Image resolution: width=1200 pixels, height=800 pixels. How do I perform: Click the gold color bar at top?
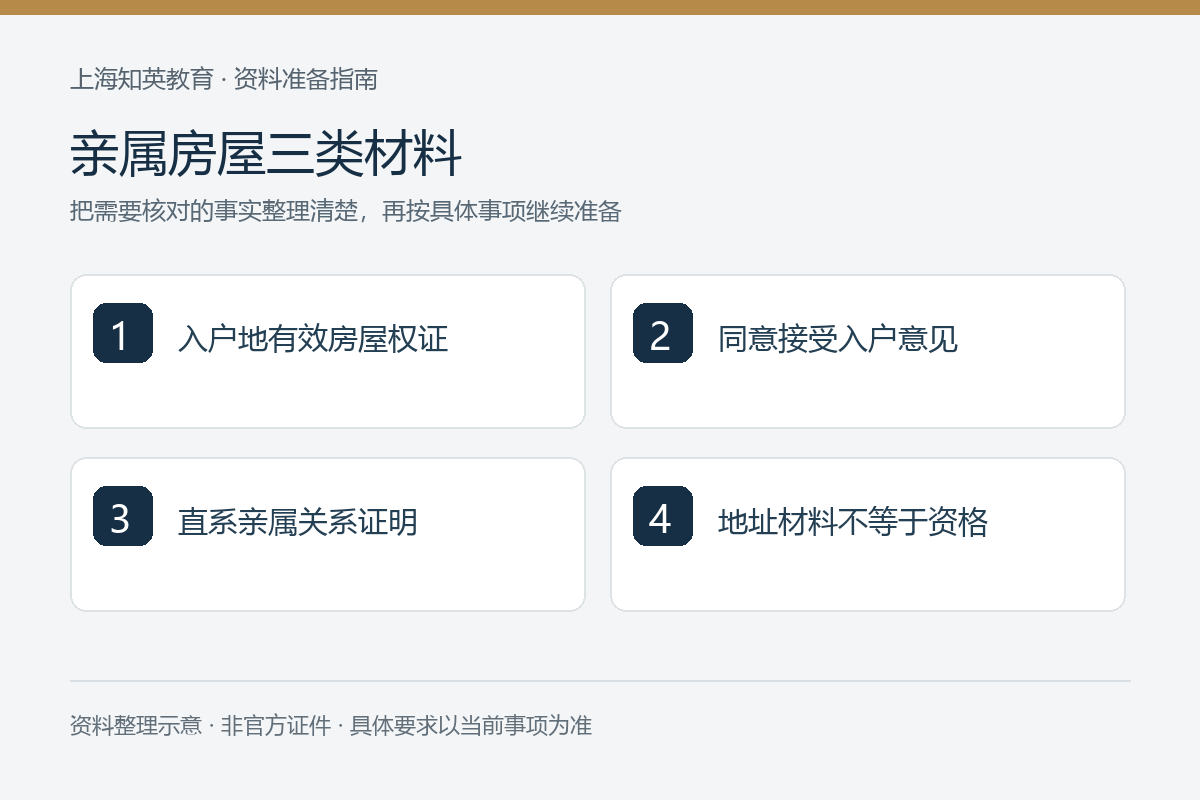point(600,7)
